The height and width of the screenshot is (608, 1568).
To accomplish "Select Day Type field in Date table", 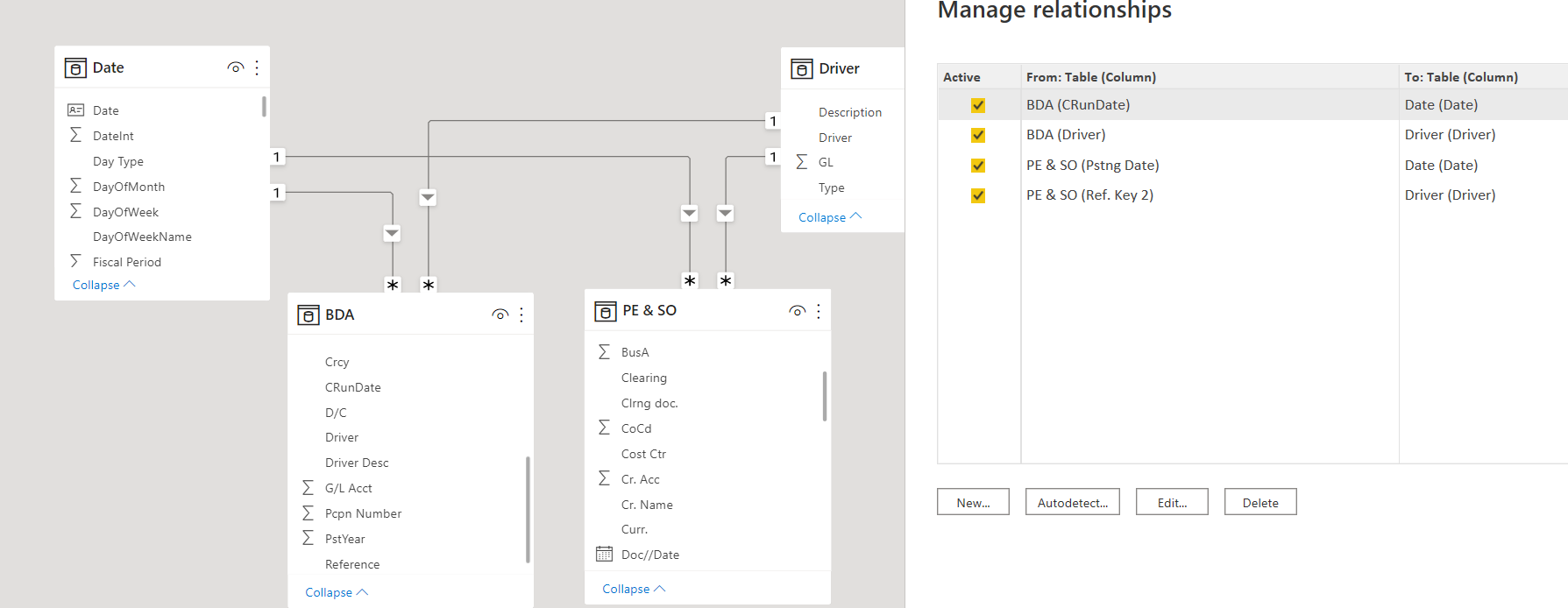I will 118,161.
